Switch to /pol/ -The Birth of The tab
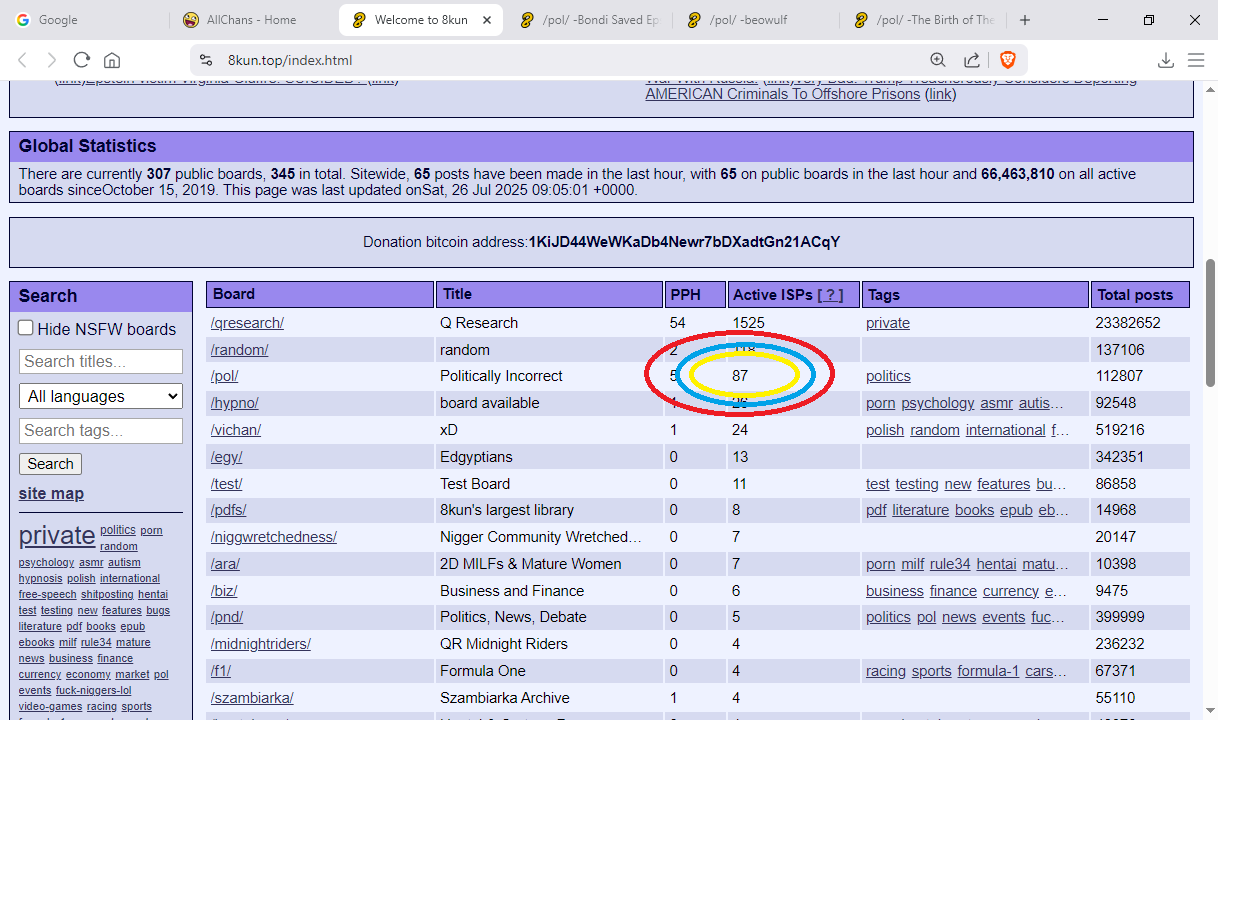The width and height of the screenshot is (1250, 908). coord(924,20)
